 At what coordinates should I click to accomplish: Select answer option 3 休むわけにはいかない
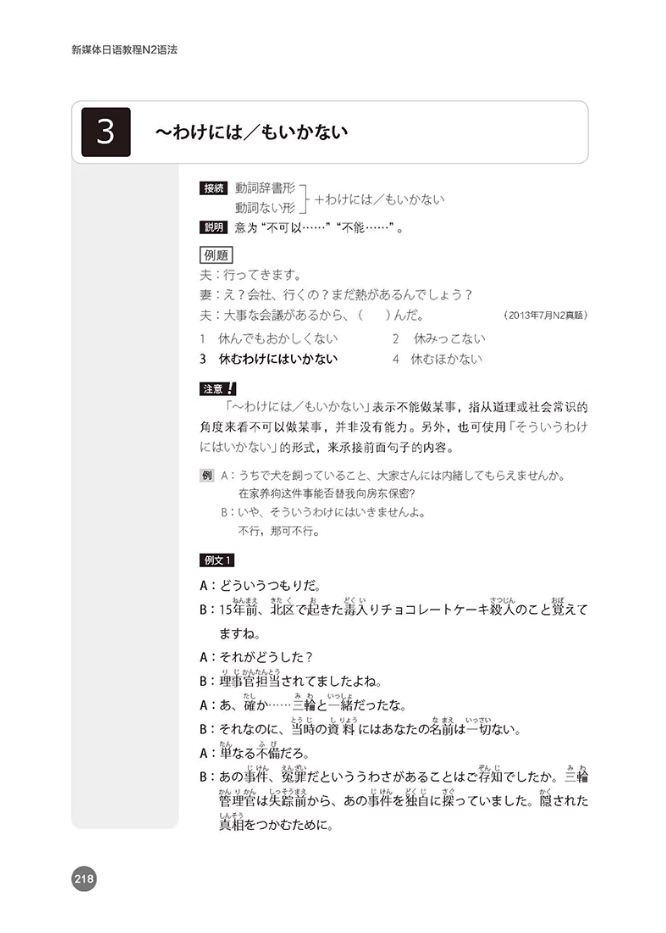[x=269, y=359]
